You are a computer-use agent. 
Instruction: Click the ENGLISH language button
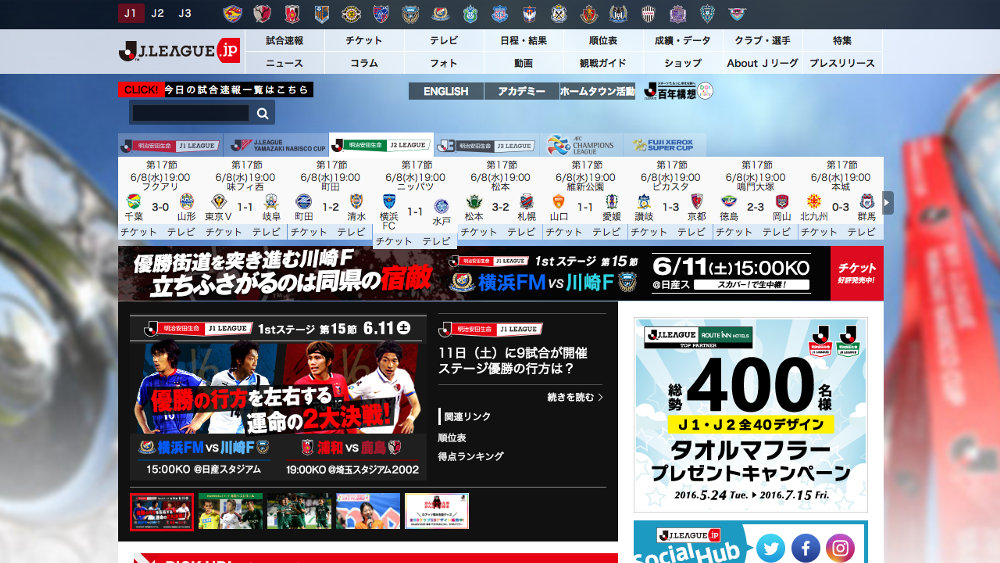point(446,91)
